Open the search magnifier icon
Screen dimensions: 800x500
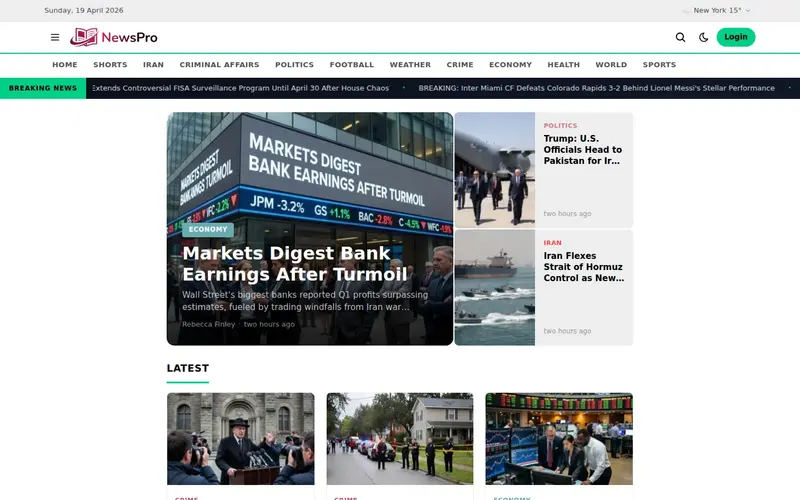pos(680,37)
